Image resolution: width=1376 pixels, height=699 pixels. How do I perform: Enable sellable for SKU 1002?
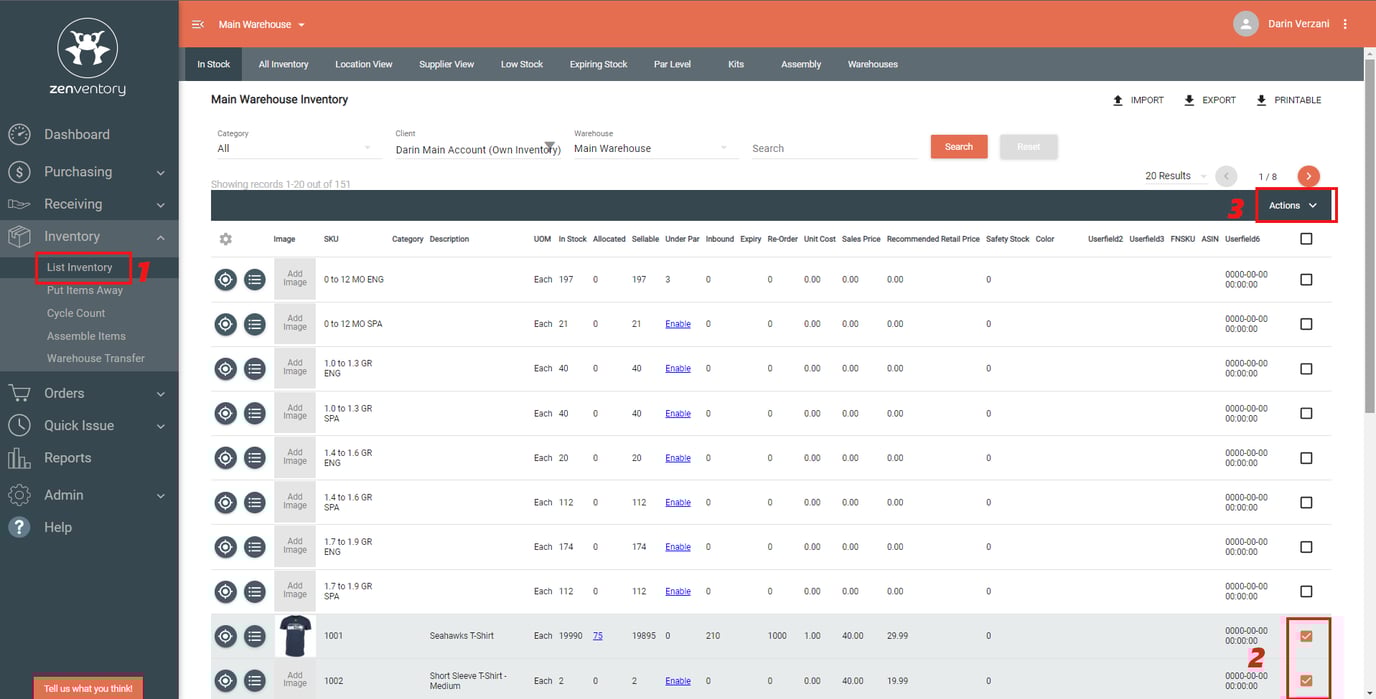pyautogui.click(x=678, y=680)
